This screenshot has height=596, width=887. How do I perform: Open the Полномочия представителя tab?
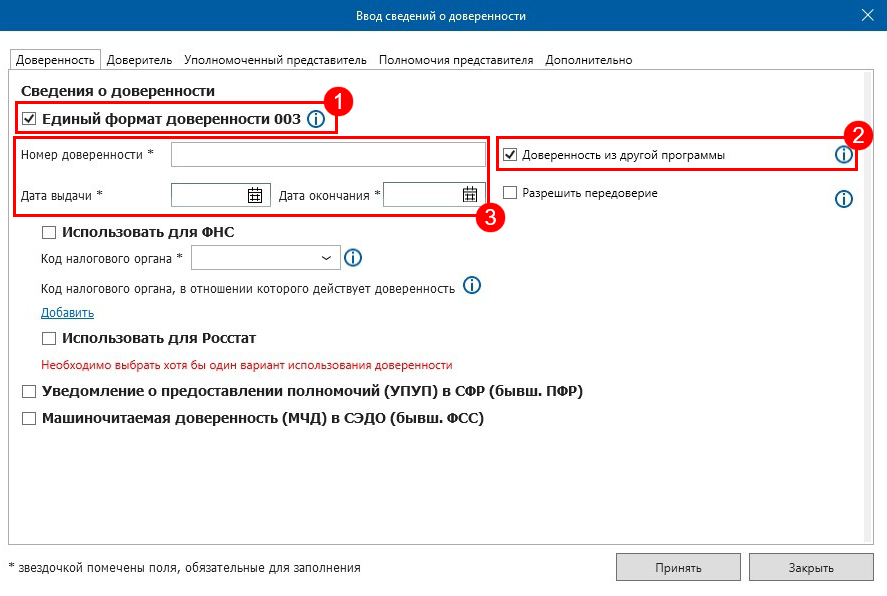click(456, 60)
